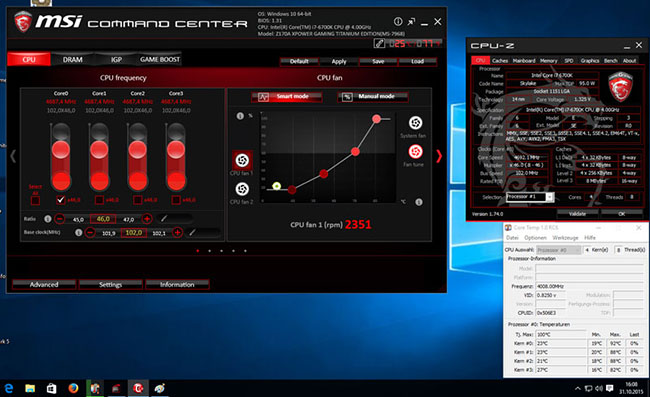Click the edit icon beside temperature readout
Image resolution: width=650 pixels, height=397 pixels.
tap(379, 43)
